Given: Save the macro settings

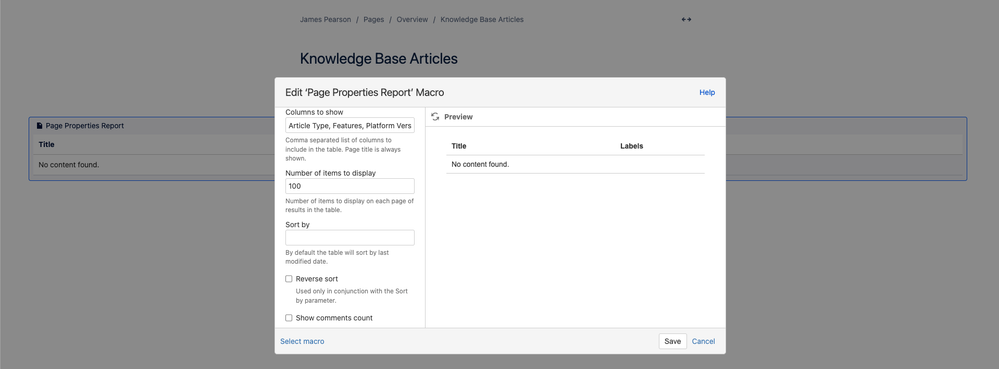Looking at the screenshot, I should point(673,341).
